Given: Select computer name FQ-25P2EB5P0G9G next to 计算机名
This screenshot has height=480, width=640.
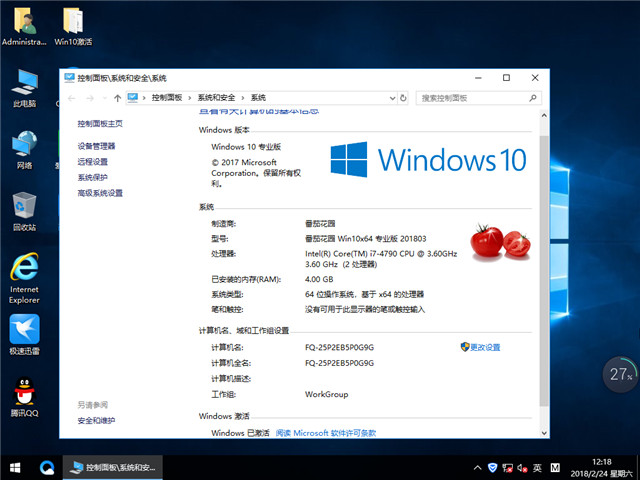Looking at the screenshot, I should (339, 347).
